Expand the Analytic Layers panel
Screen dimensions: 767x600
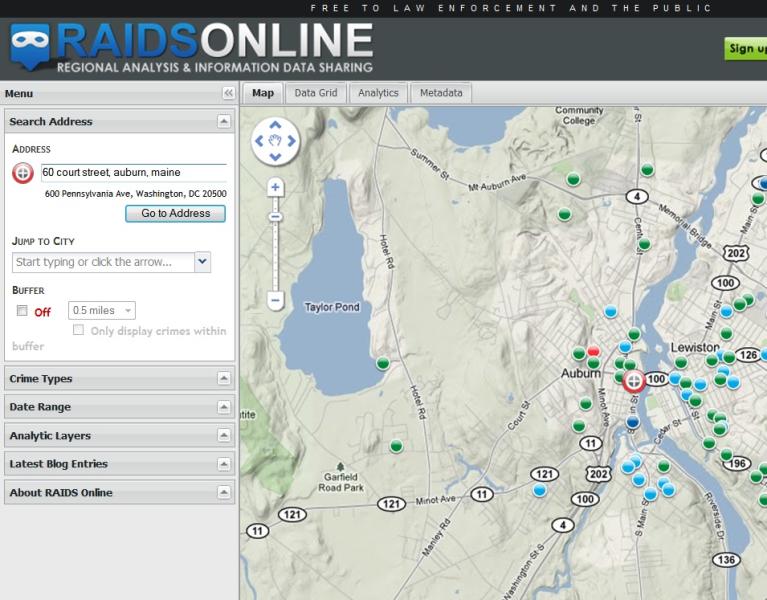pyautogui.click(x=224, y=435)
